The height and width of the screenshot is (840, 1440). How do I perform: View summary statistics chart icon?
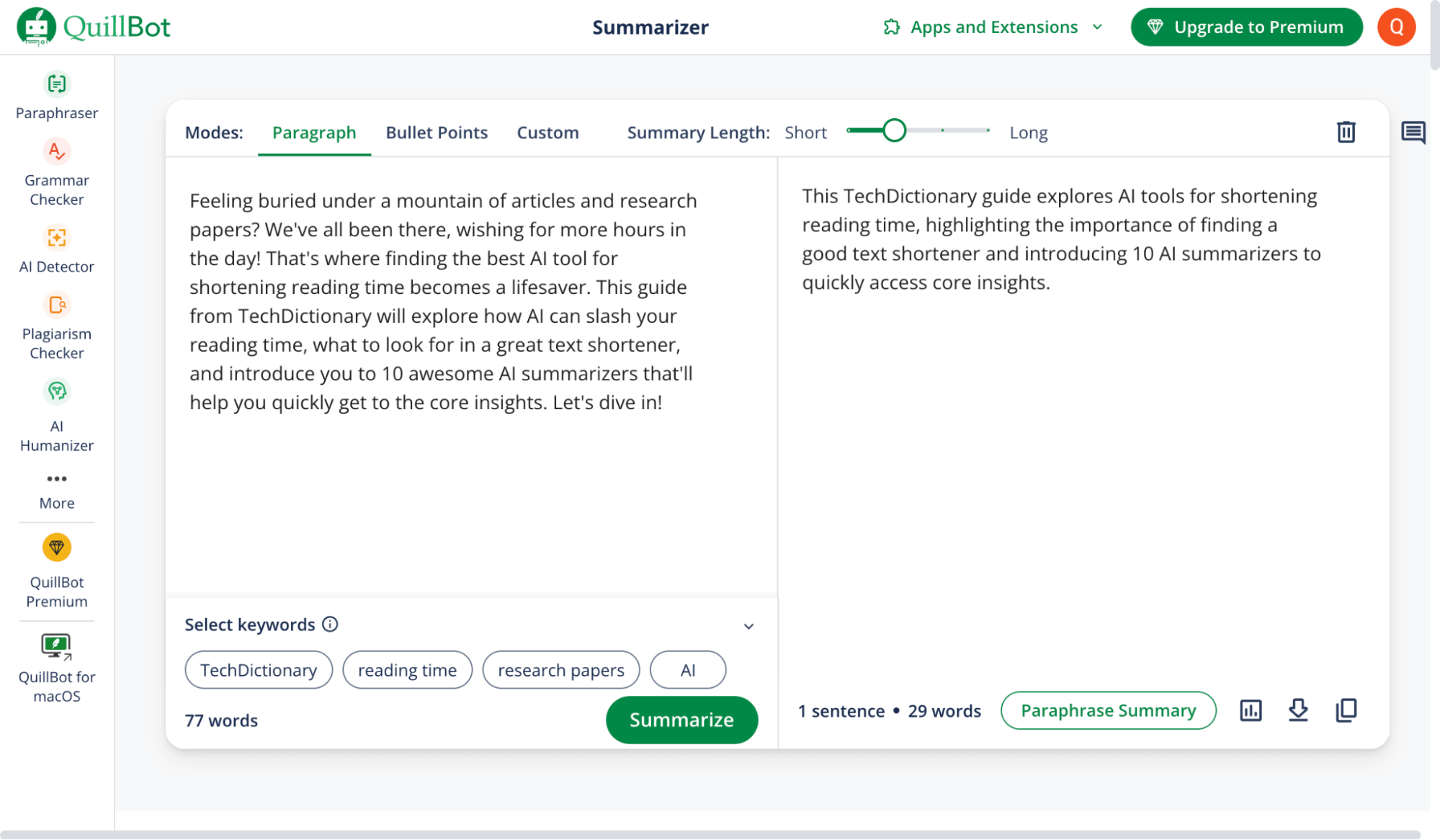(1251, 710)
